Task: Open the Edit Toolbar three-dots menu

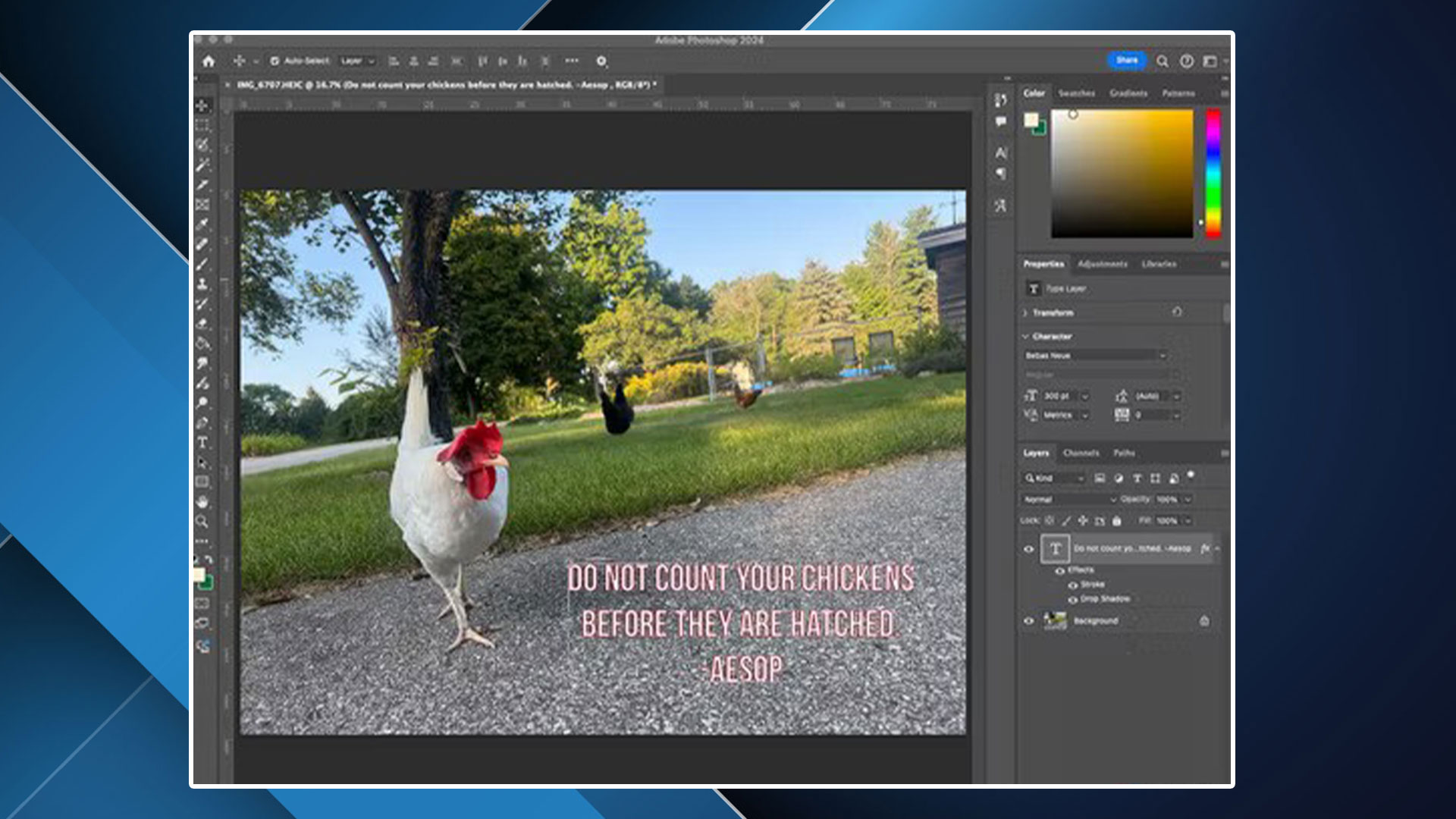Action: (x=202, y=541)
